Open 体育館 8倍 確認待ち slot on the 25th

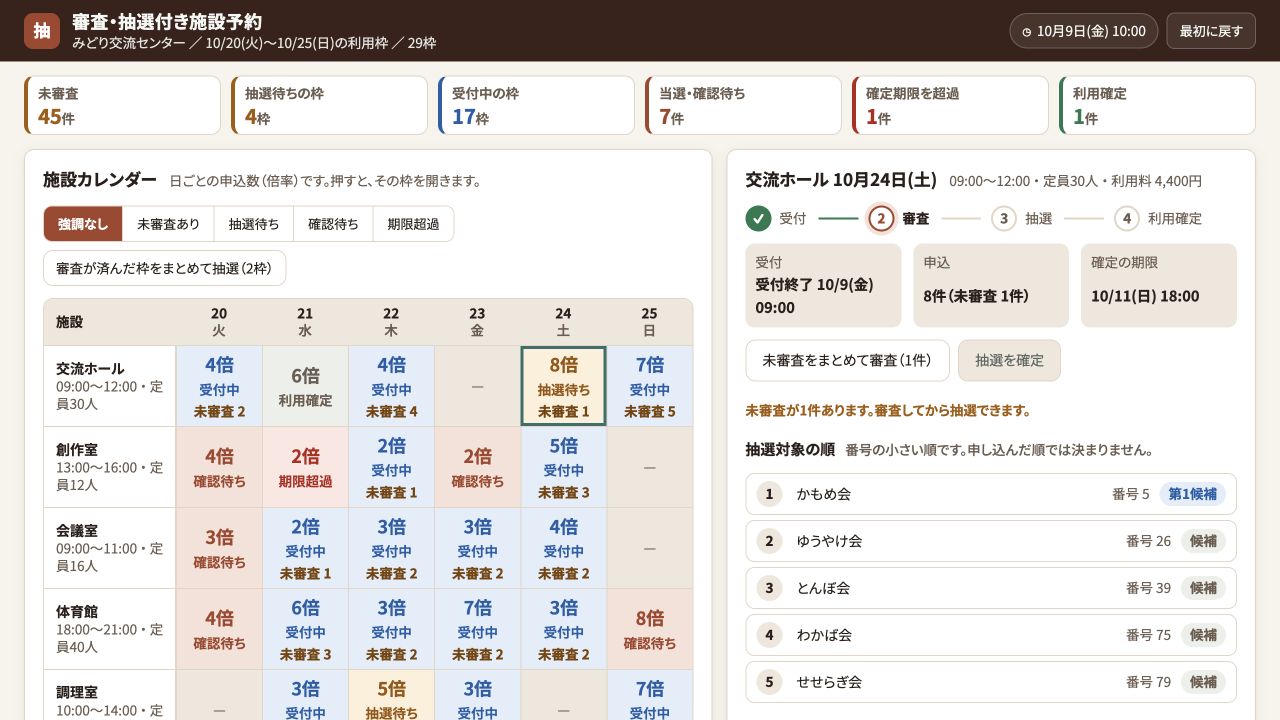[x=649, y=629]
